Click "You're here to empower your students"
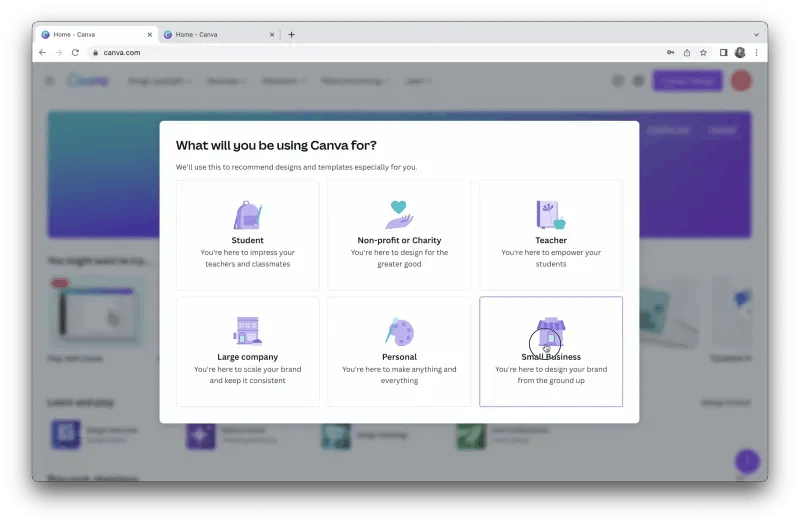 pyautogui.click(x=551, y=258)
